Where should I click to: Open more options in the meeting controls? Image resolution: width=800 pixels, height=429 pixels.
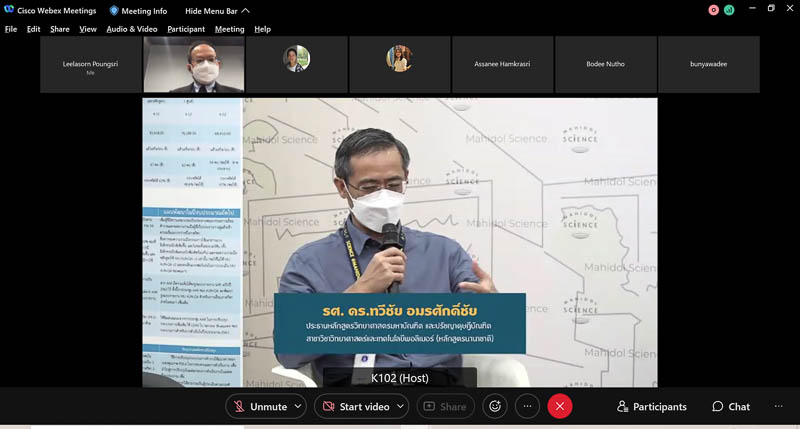click(527, 406)
